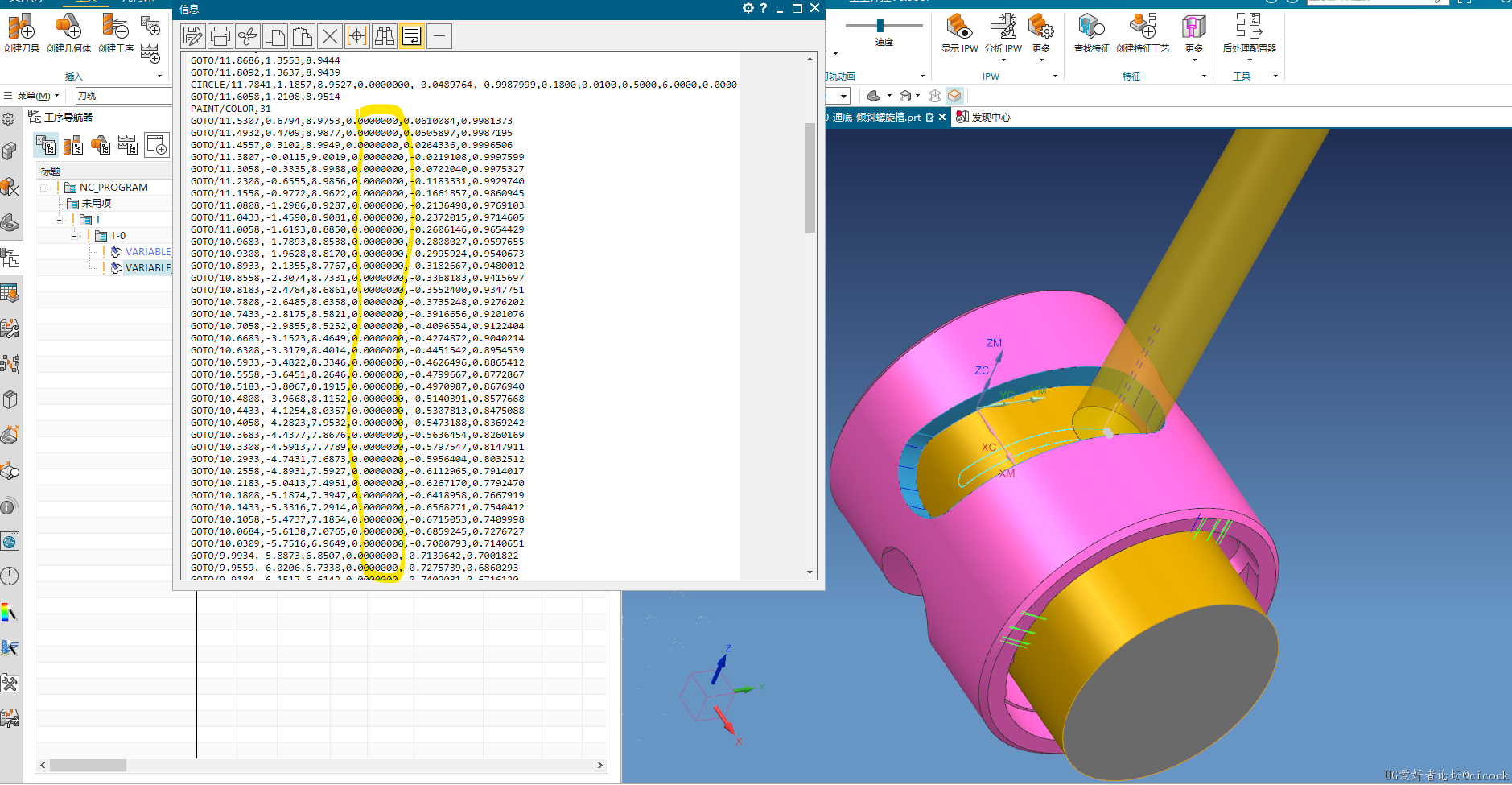Switch to the Discovery Center (发现中心) tab

[x=983, y=118]
